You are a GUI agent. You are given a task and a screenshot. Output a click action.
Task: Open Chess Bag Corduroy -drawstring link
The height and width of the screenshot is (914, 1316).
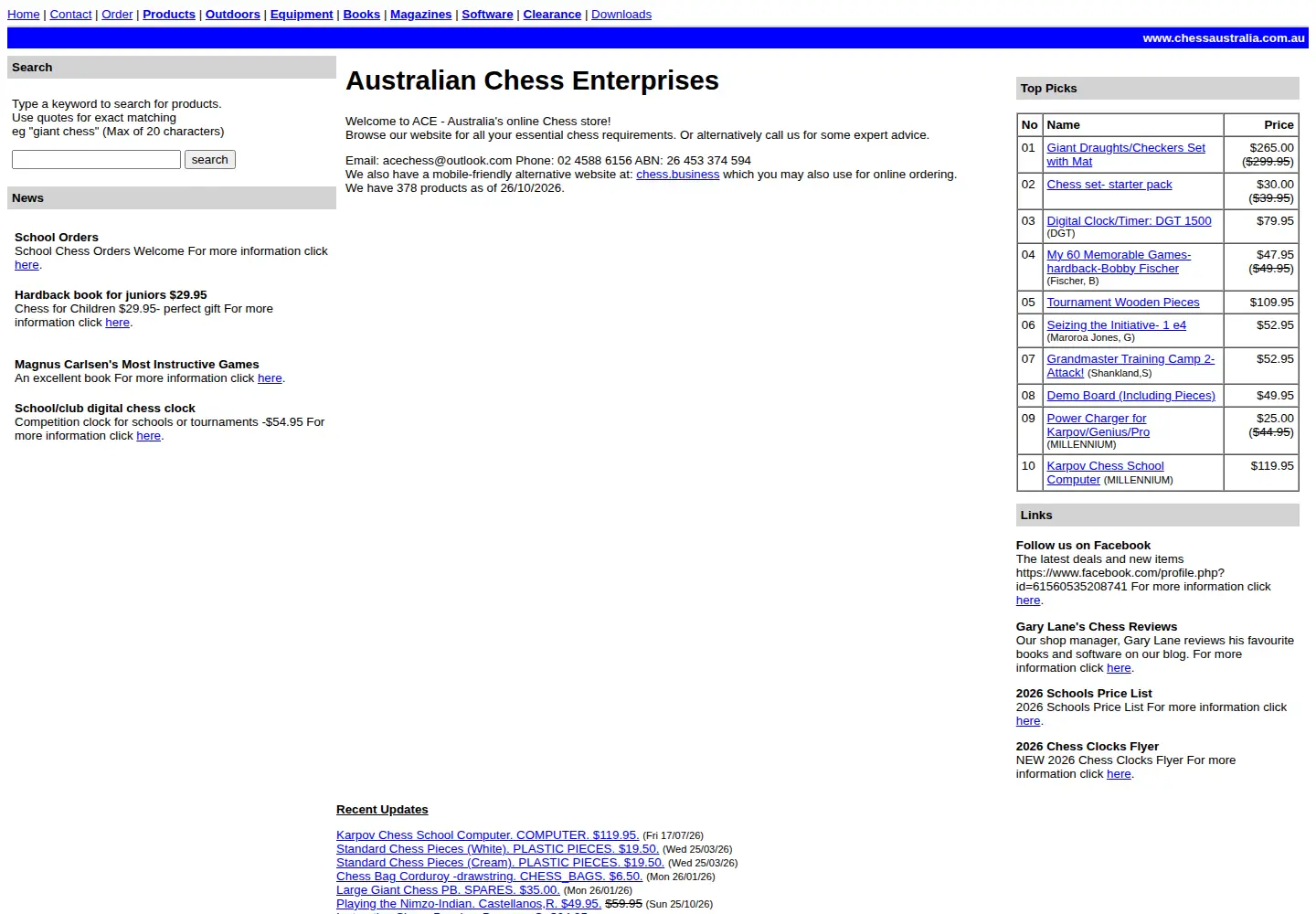coord(489,877)
